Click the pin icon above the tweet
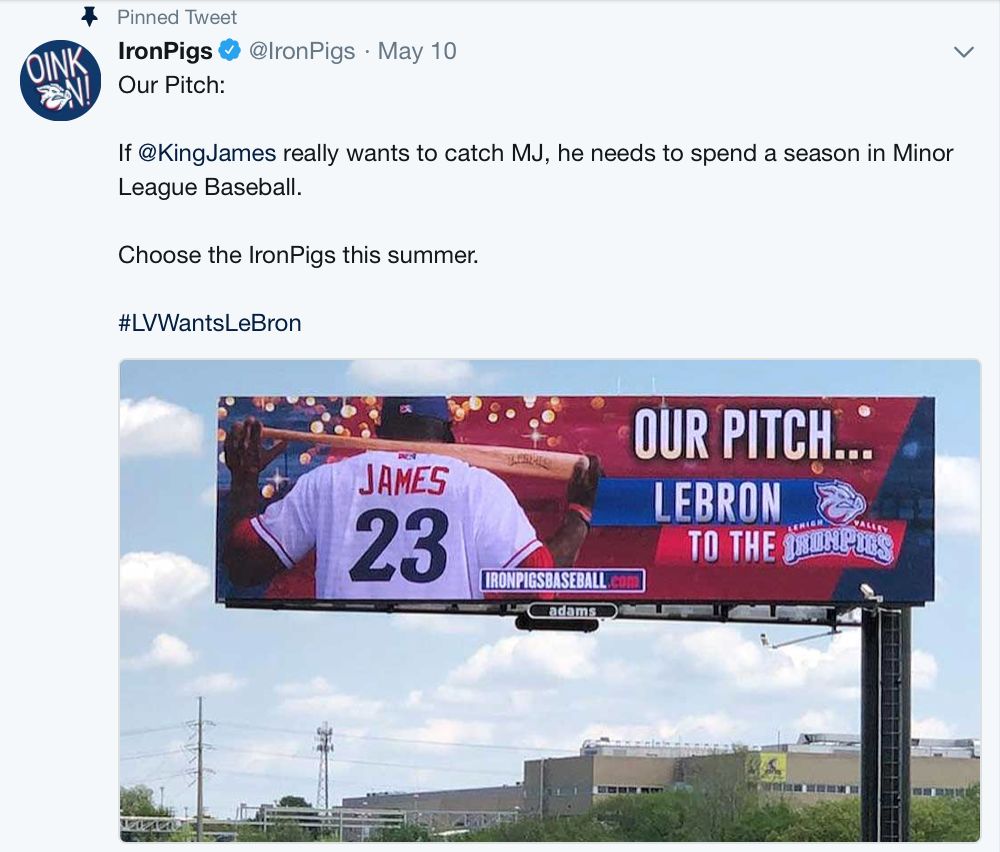 (x=91, y=17)
